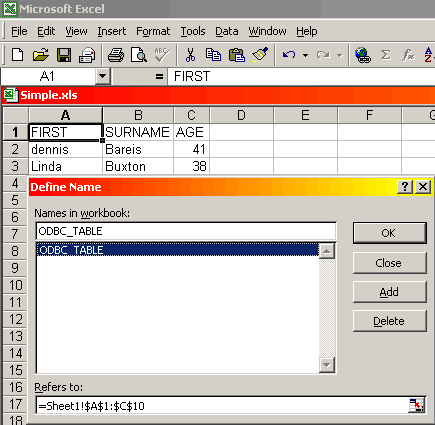
Task: Select column D header
Action: tap(241, 115)
